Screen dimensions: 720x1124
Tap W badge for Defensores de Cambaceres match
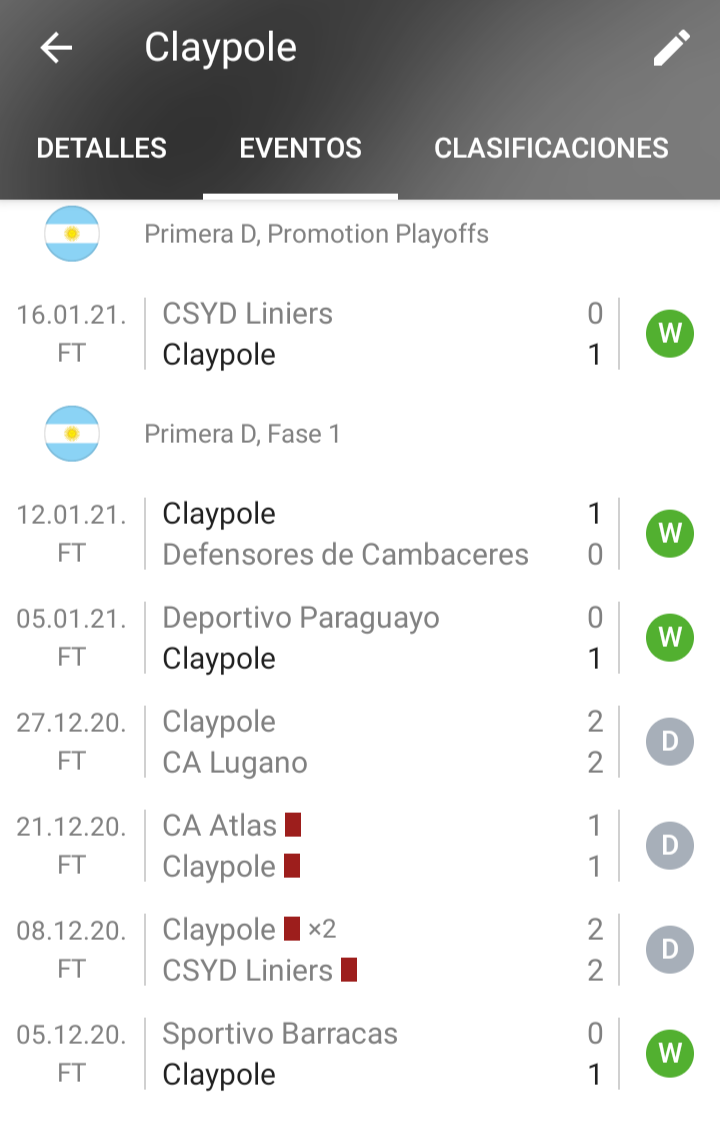[670, 534]
